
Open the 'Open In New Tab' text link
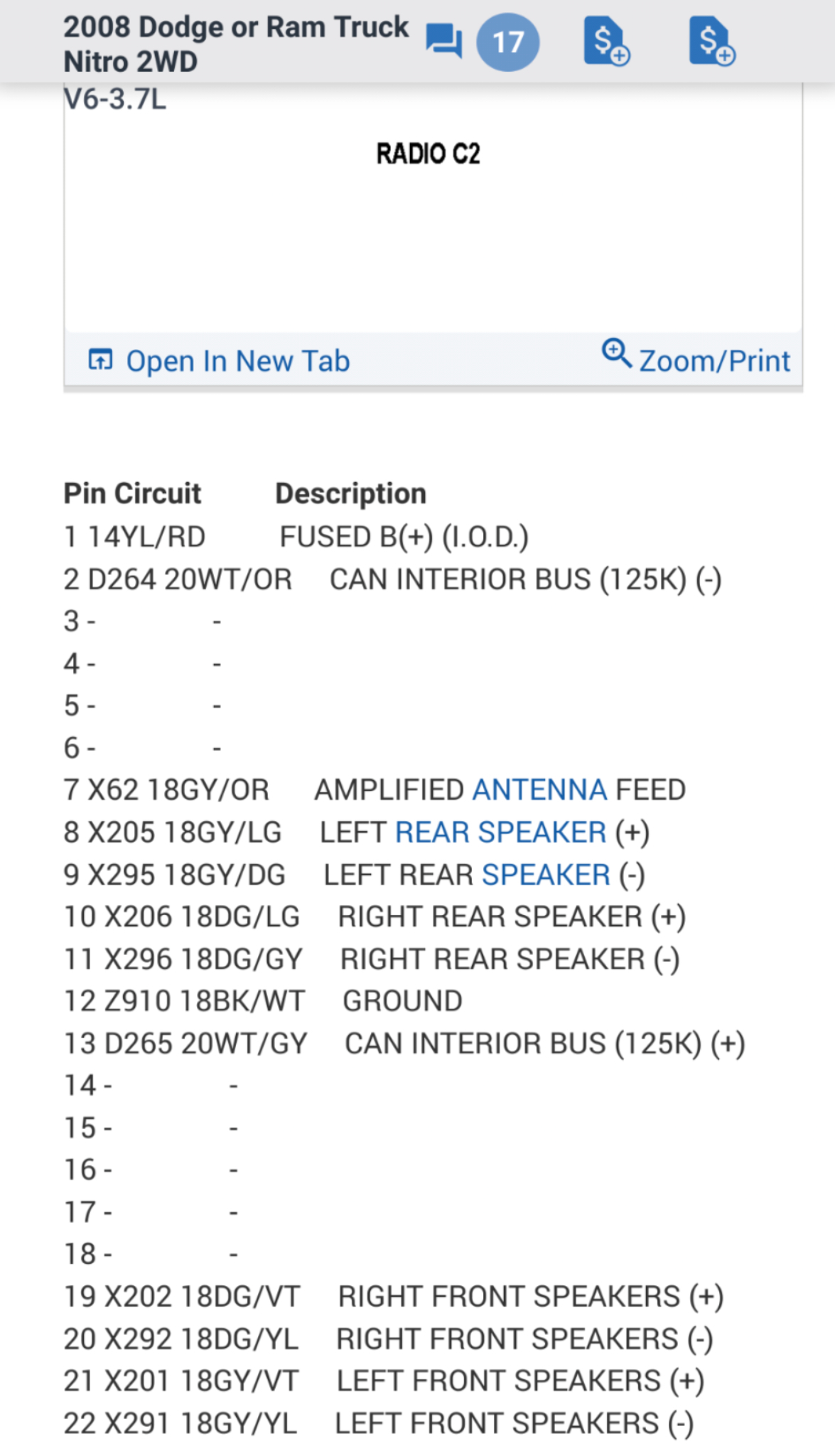click(237, 361)
